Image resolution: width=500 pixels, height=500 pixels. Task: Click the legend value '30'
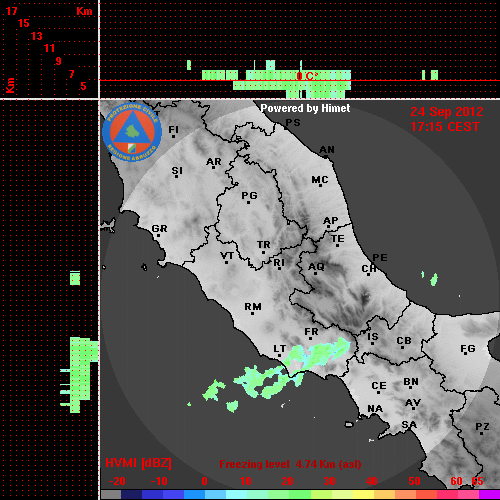tap(329, 481)
